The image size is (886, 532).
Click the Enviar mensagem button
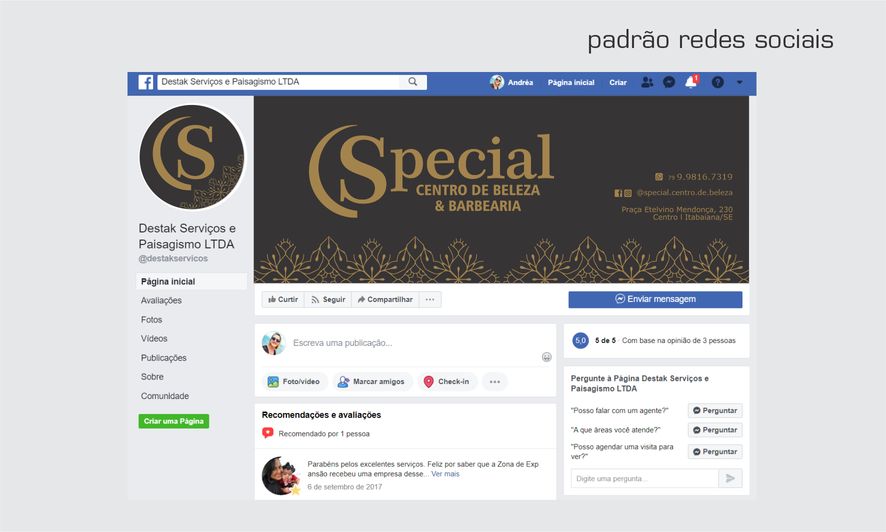coord(655,299)
